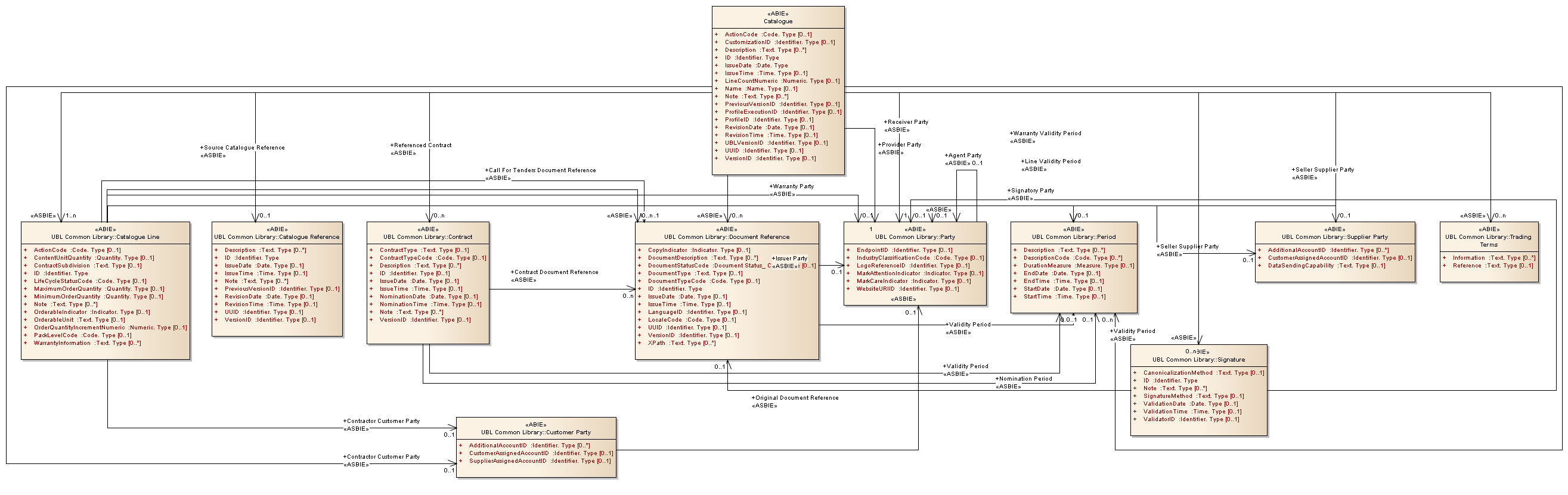This screenshot has height=495, width=1568.
Task: Select the +Source Catalogue Reference association label
Action: click(x=243, y=148)
